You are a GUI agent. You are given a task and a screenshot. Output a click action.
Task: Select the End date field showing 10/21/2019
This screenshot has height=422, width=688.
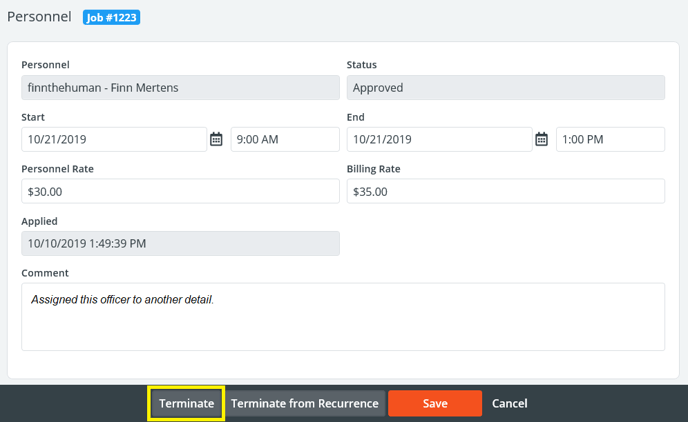(438, 140)
